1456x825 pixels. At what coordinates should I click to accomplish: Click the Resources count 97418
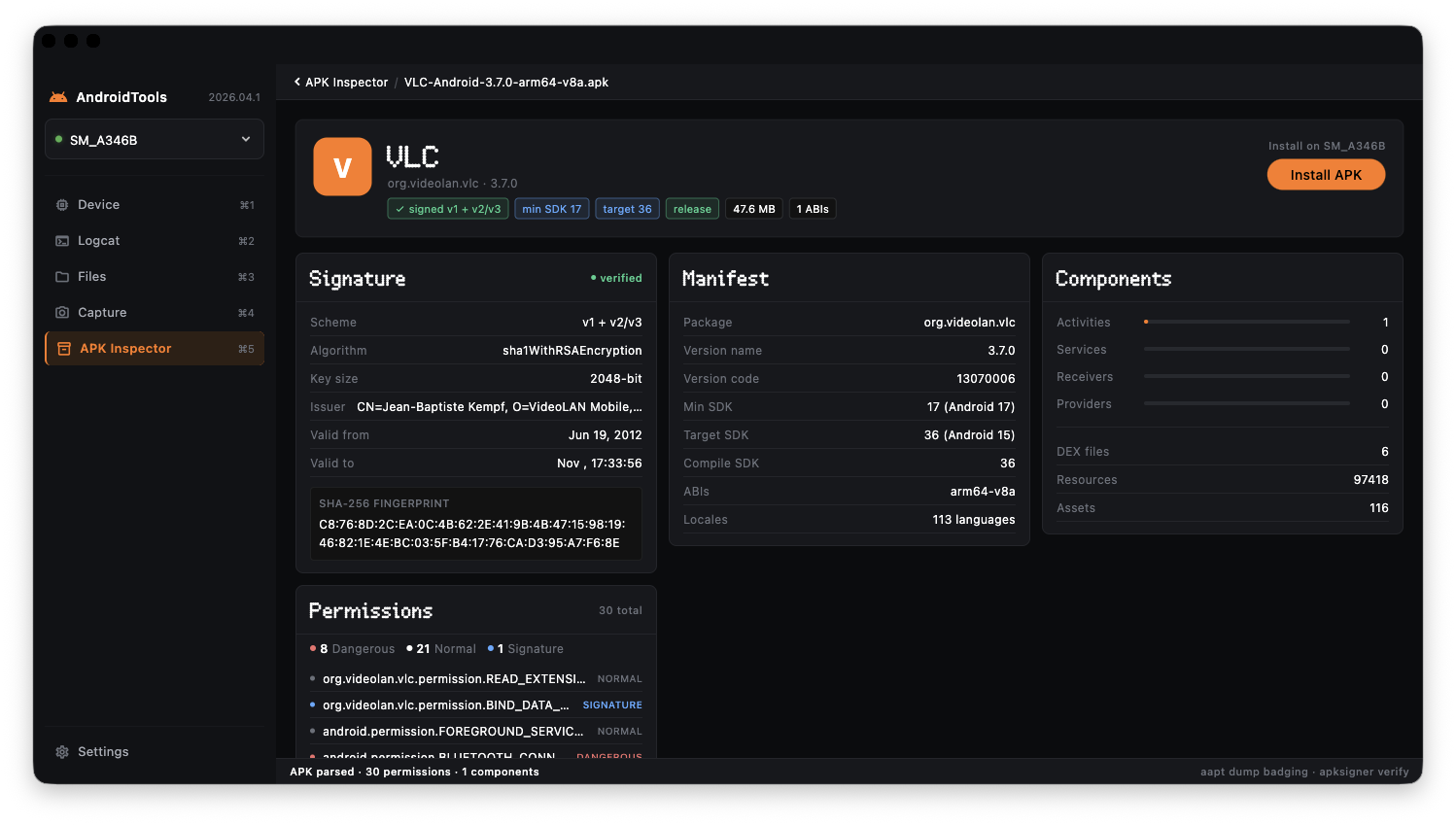coord(1371,480)
